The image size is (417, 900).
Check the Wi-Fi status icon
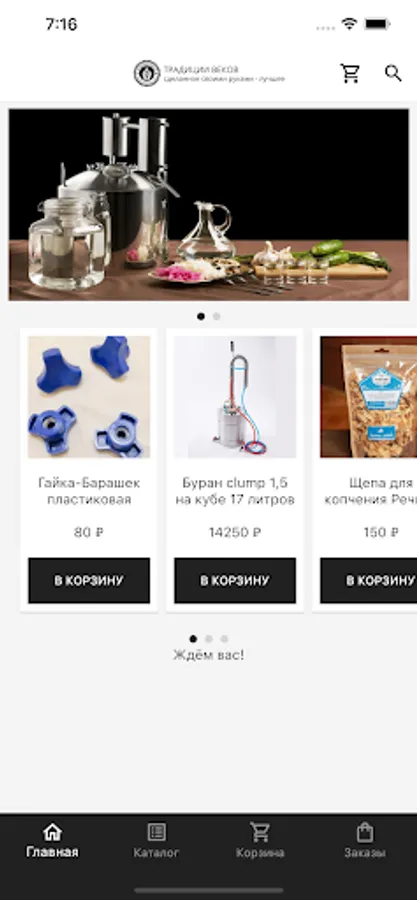coord(349,24)
